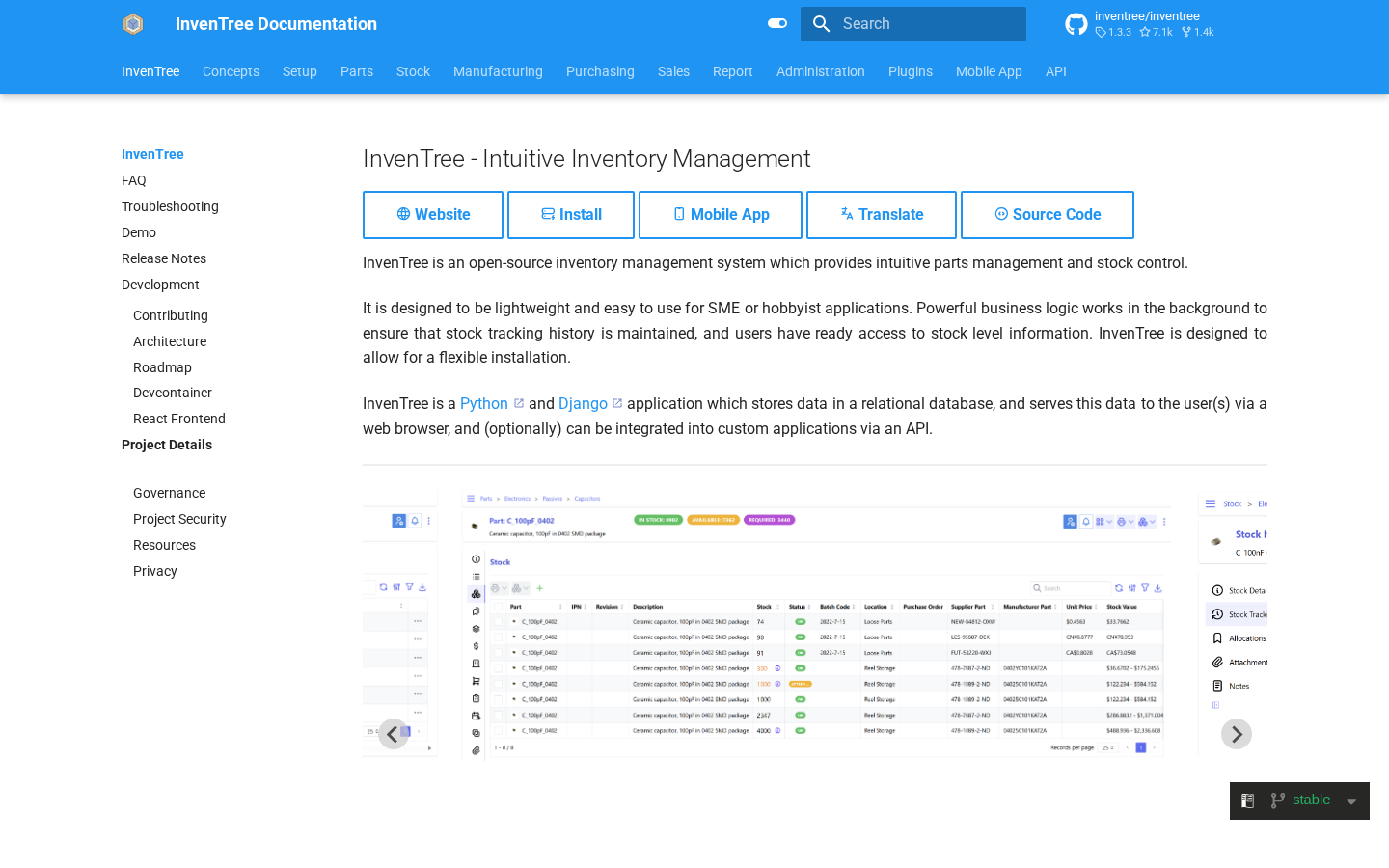Switch to the Report tab

click(x=733, y=71)
